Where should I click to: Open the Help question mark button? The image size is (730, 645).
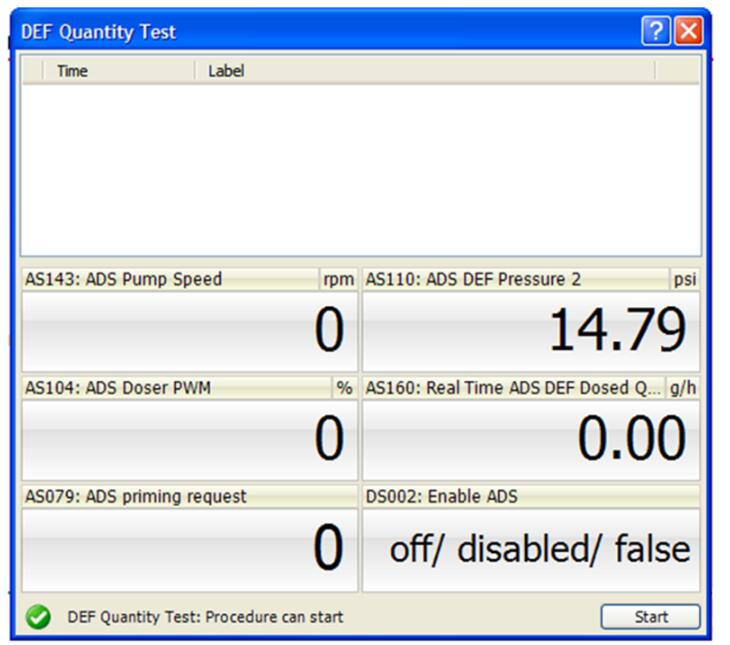(x=655, y=31)
